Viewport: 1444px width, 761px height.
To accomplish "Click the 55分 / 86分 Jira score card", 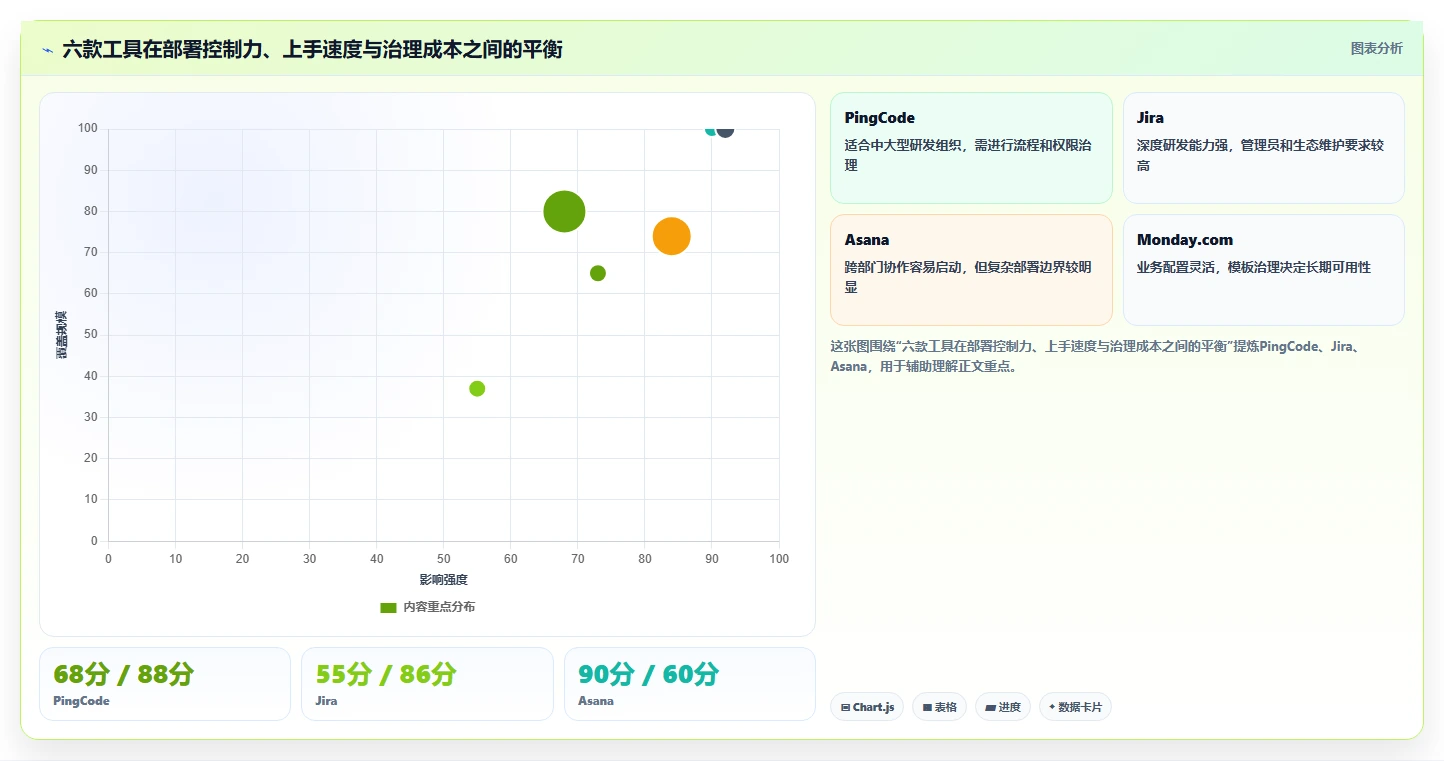I will click(427, 684).
